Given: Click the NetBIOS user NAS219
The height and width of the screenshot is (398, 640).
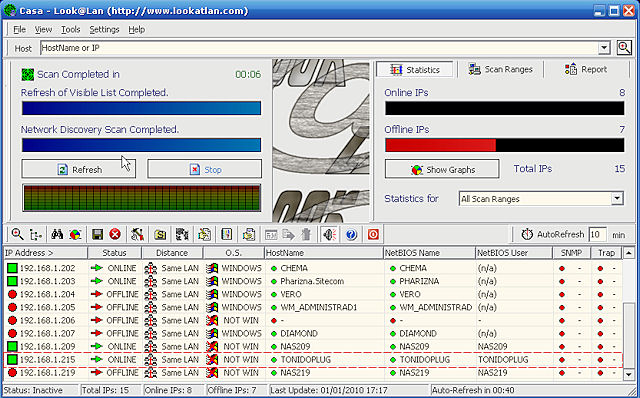Looking at the screenshot, I should coord(493,373).
